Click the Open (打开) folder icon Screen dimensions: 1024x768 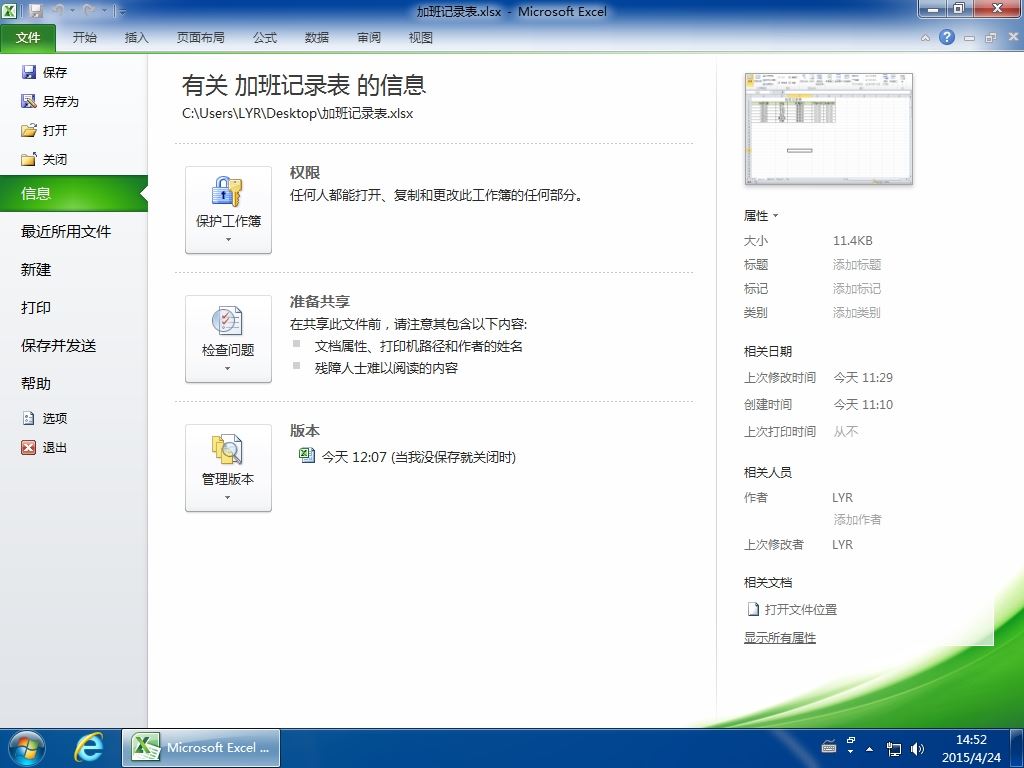tap(29, 130)
